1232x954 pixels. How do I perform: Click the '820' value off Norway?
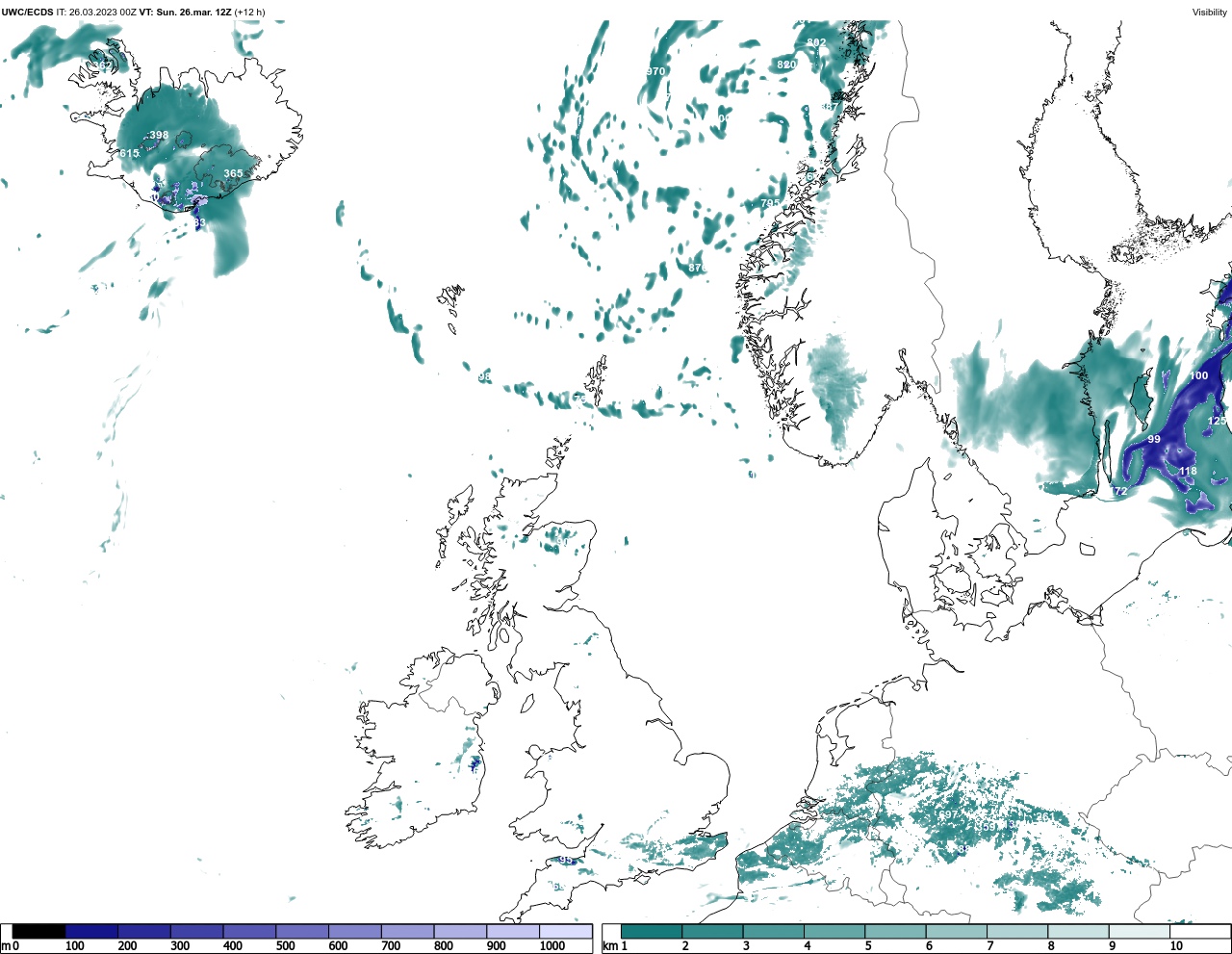[786, 65]
